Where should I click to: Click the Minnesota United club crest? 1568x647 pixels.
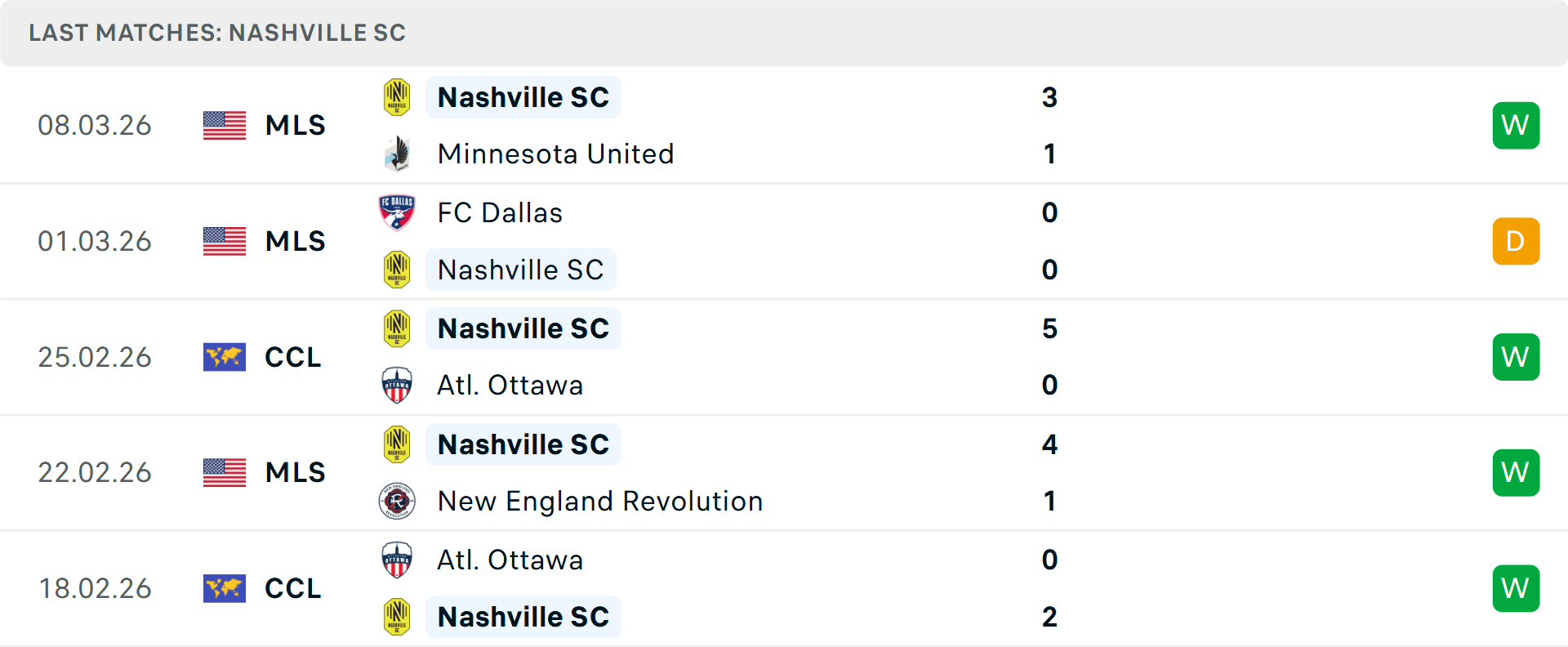[397, 154]
